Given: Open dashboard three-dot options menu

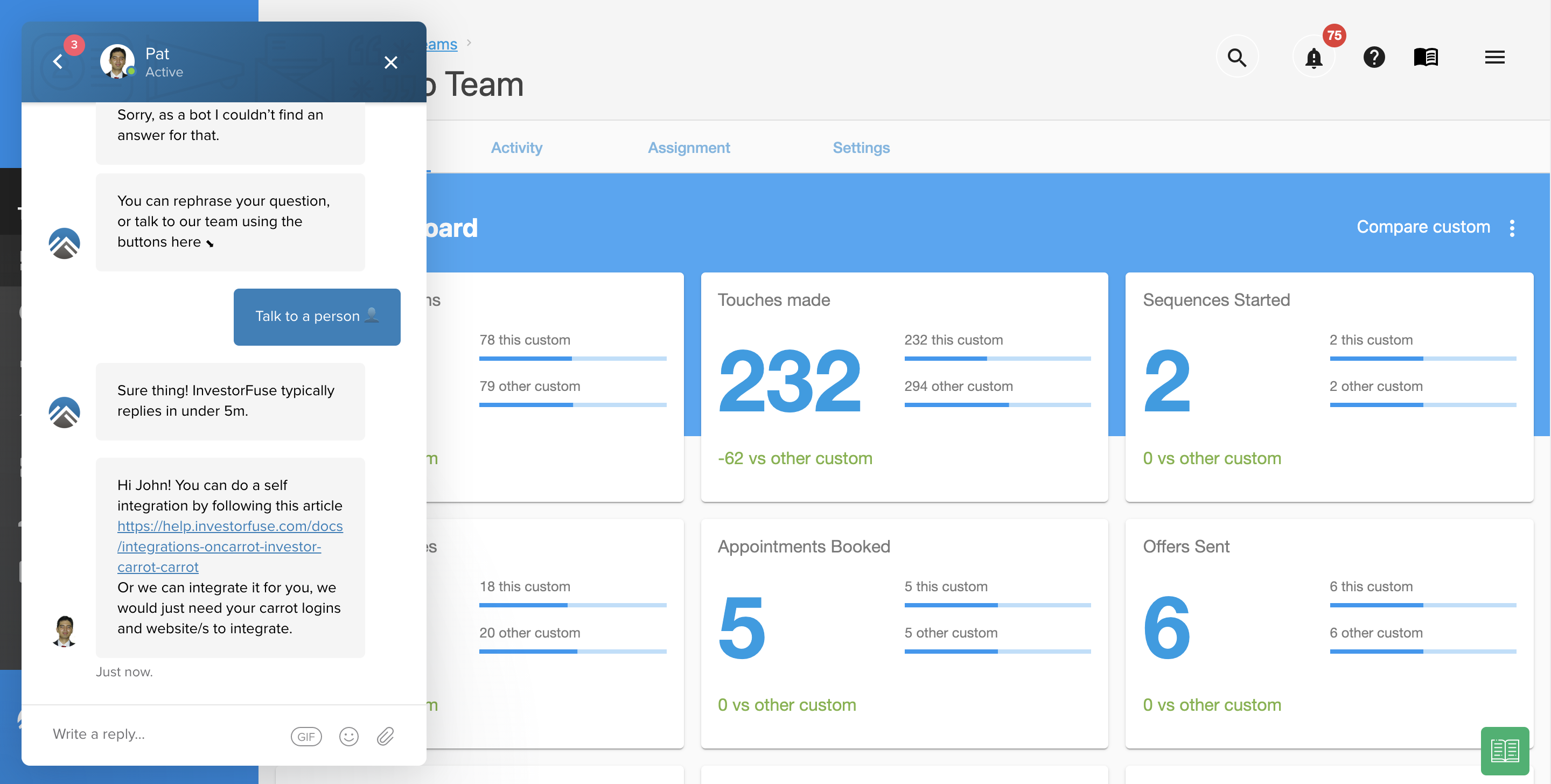Looking at the screenshot, I should point(1512,228).
